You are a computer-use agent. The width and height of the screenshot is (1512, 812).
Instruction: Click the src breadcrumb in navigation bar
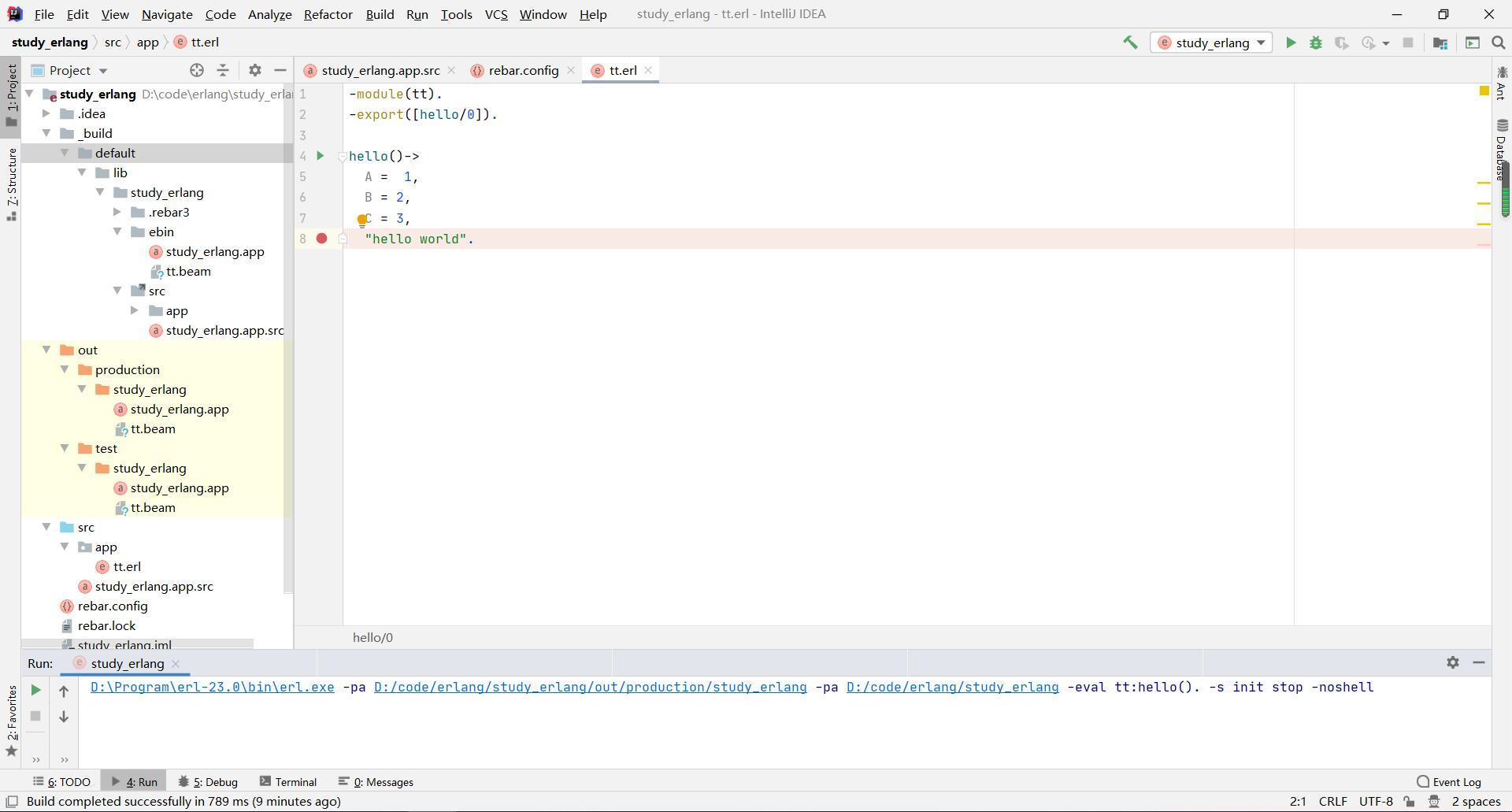click(x=113, y=43)
